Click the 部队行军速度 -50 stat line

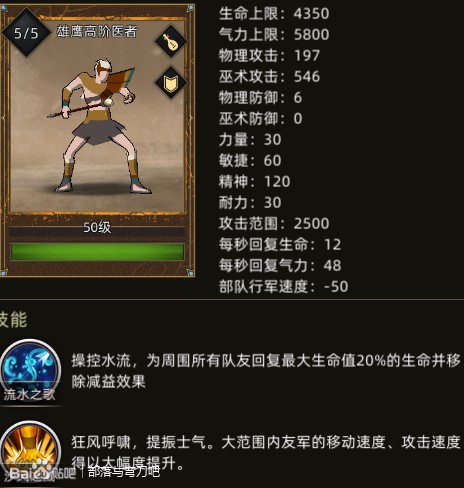pos(284,286)
